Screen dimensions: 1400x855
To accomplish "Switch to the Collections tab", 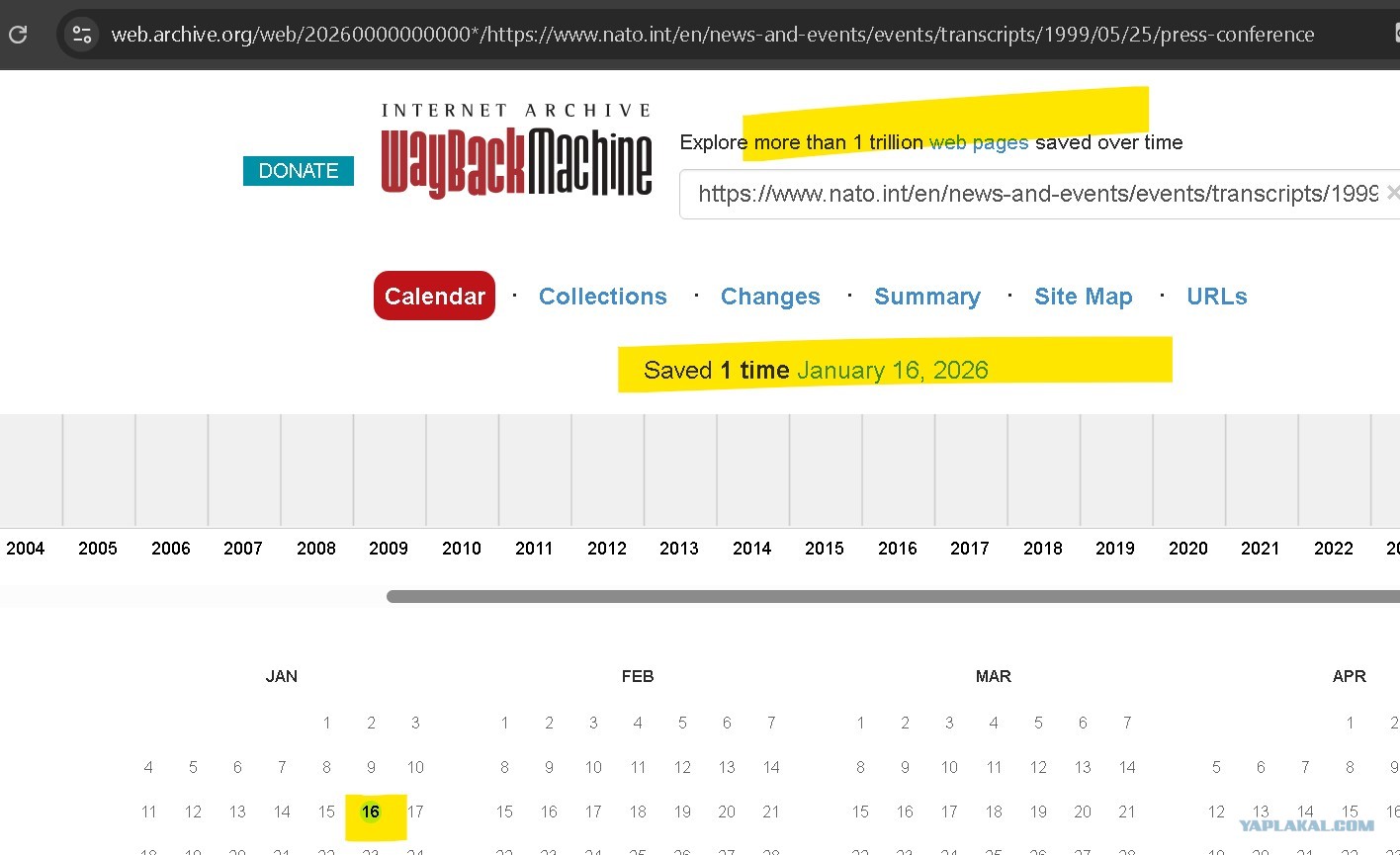I will [x=603, y=297].
